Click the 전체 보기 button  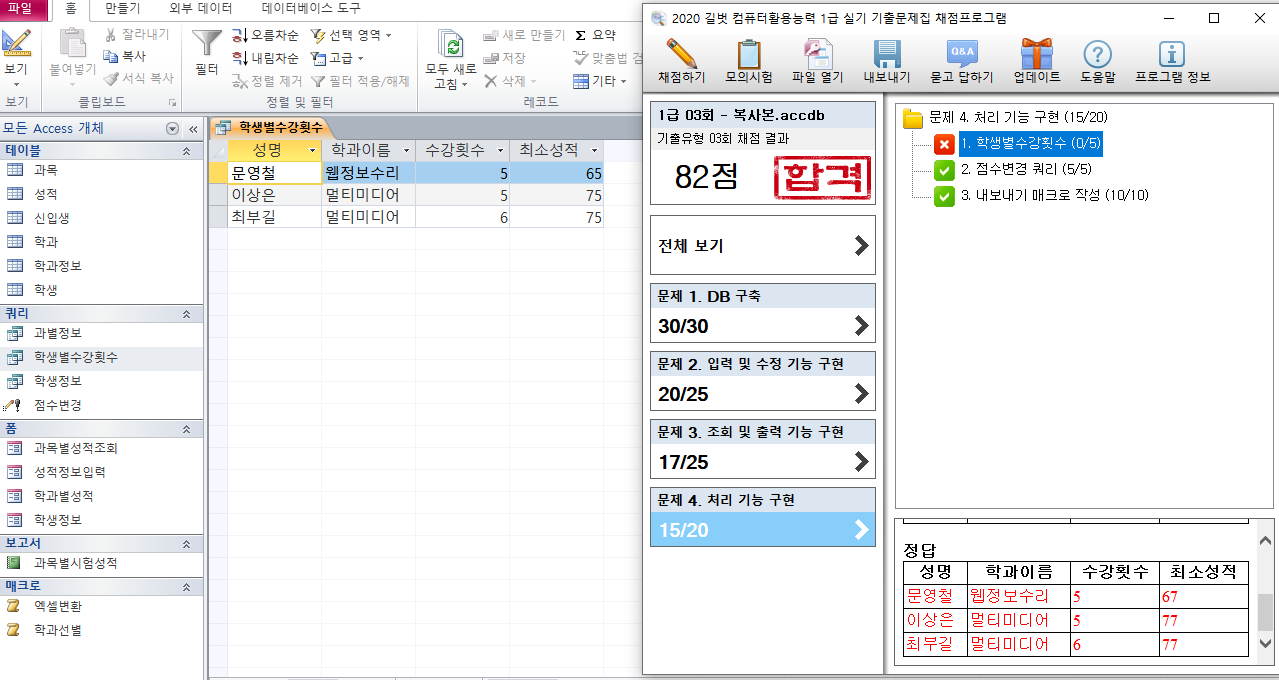click(x=762, y=246)
